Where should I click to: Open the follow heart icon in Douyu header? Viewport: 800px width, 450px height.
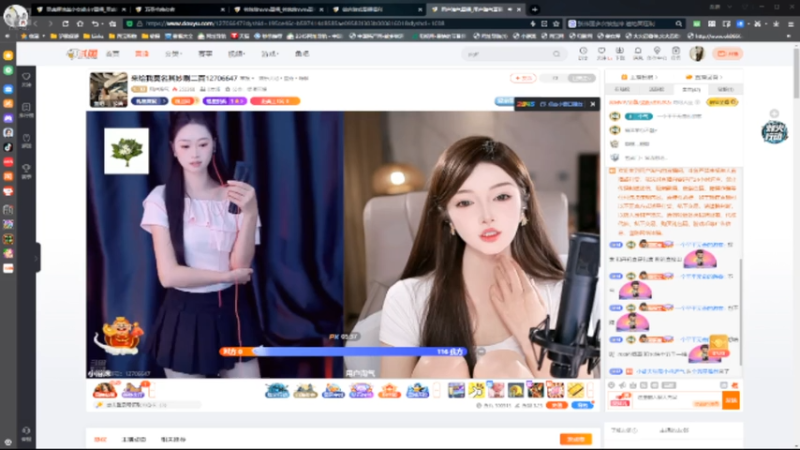click(x=602, y=53)
